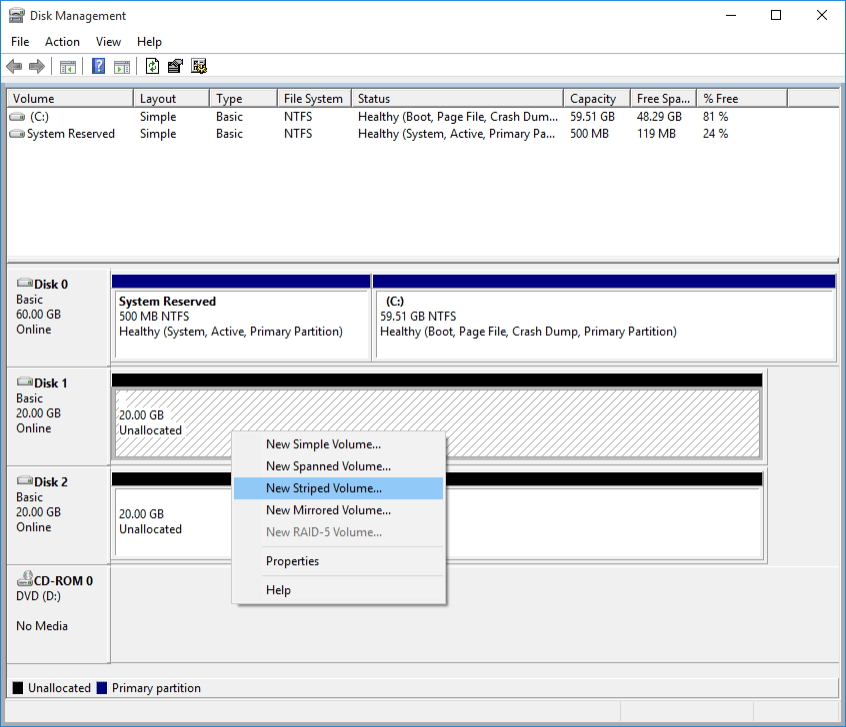Image resolution: width=846 pixels, height=727 pixels.
Task: Click the Disk 1 drive icon
Action: coord(25,382)
